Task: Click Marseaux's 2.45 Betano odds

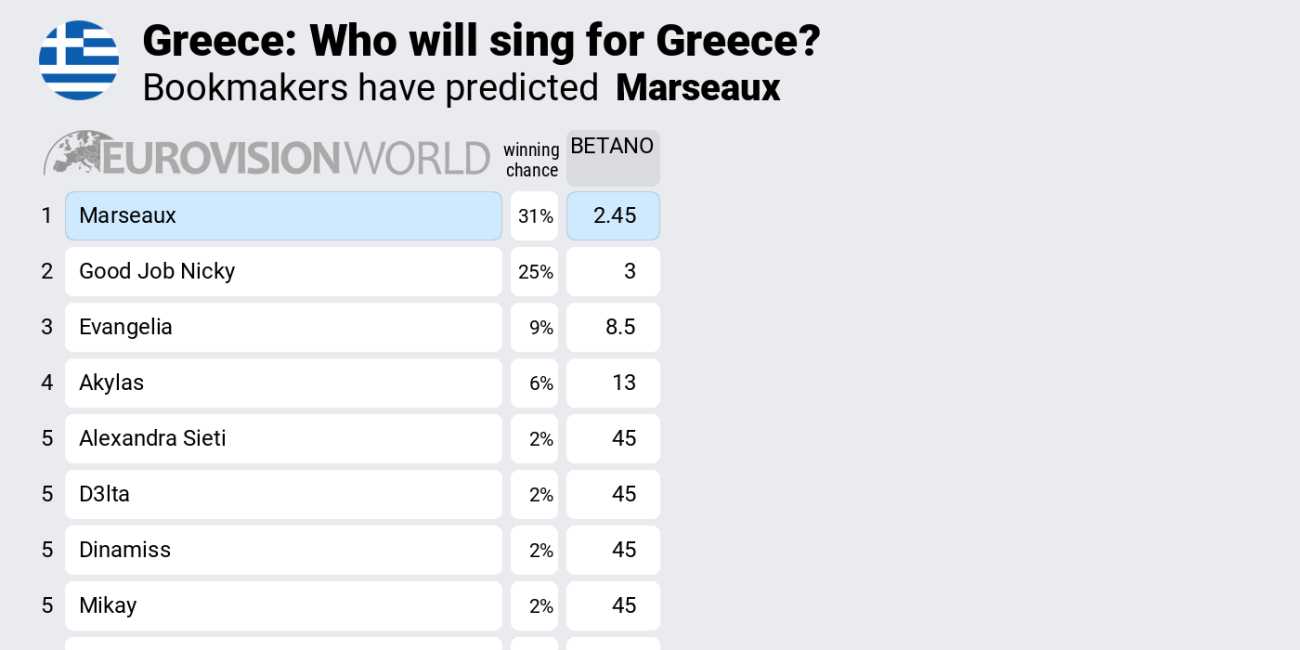Action: click(x=613, y=216)
